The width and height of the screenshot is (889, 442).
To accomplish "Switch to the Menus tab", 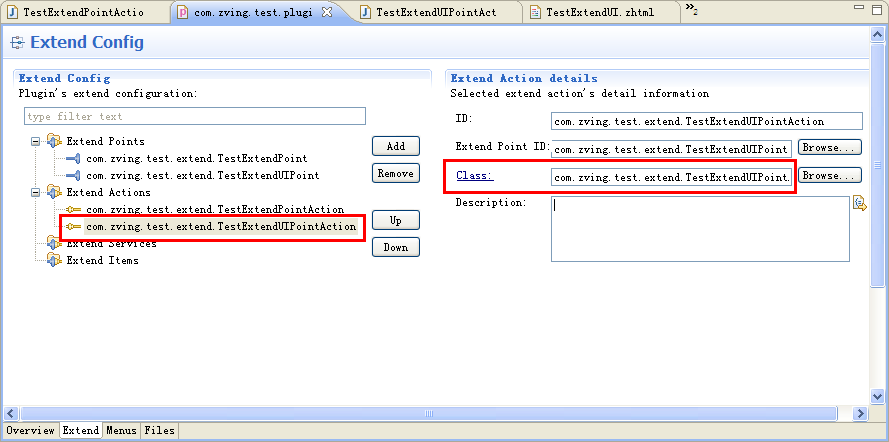I will (x=121, y=431).
